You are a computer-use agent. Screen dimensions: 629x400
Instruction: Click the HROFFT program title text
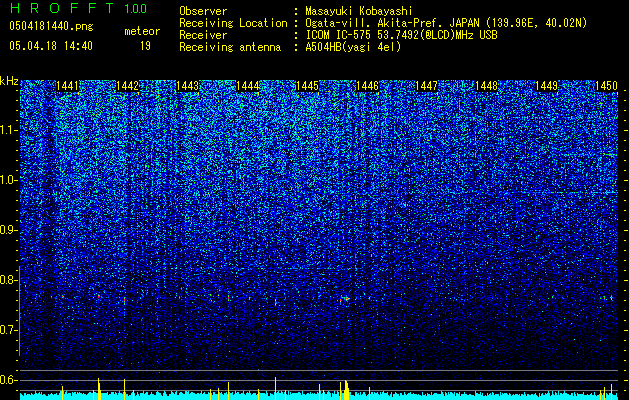pos(62,8)
